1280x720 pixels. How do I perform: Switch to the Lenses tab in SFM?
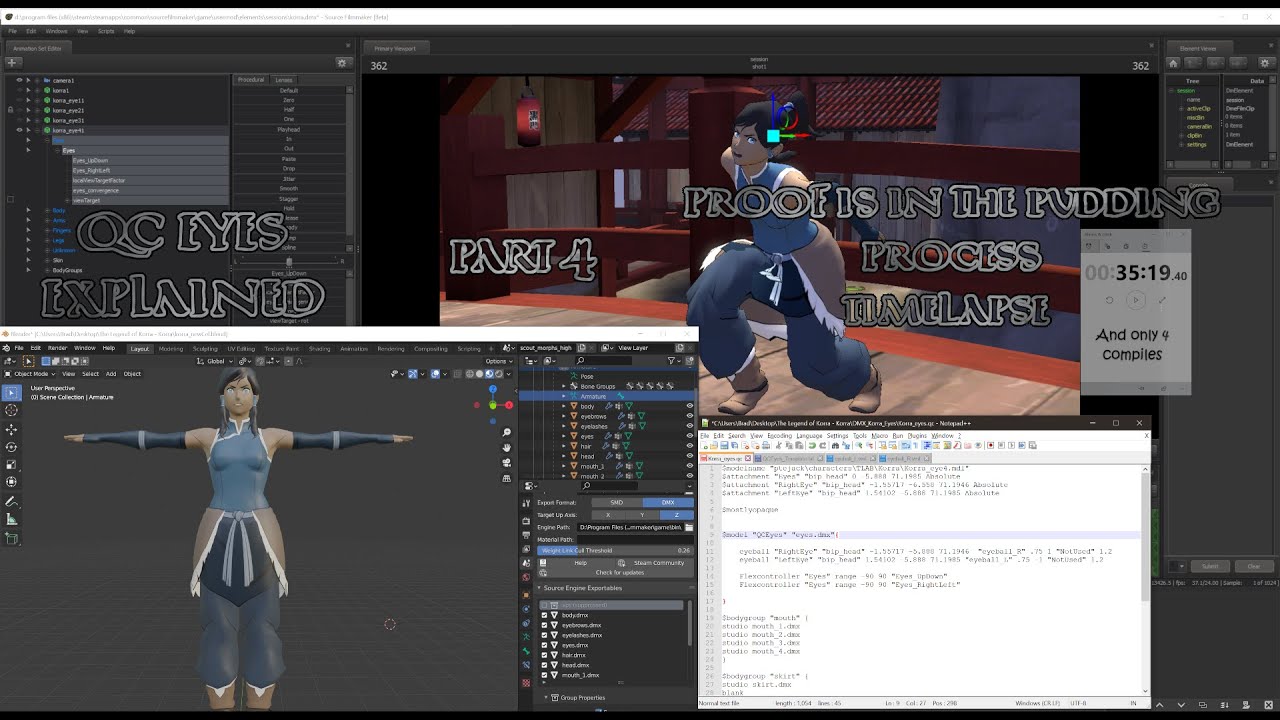pos(283,80)
